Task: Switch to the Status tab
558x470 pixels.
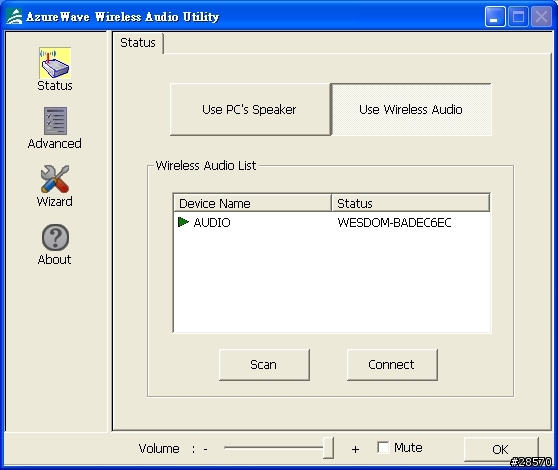Action: (x=138, y=43)
